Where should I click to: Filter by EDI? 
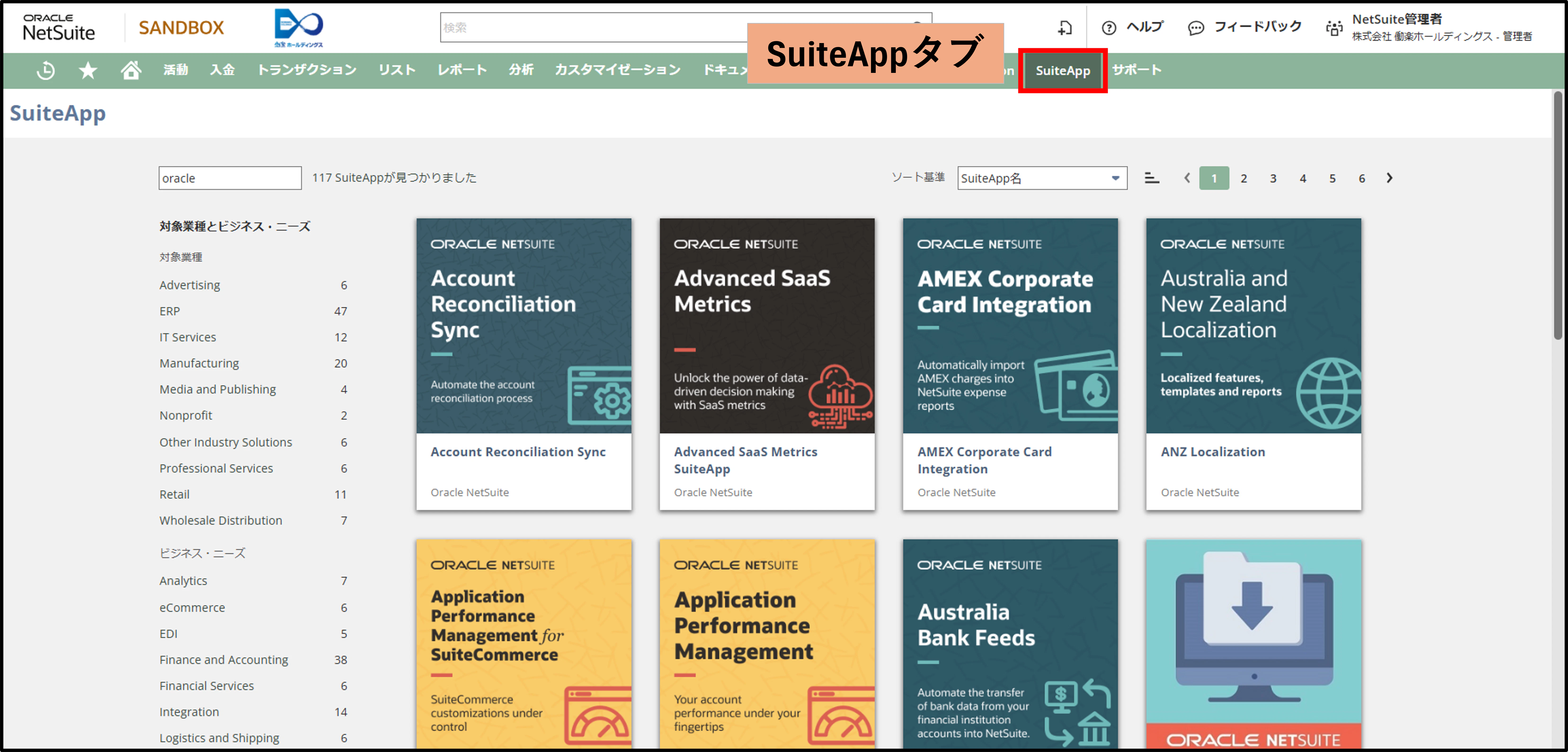click(x=168, y=634)
